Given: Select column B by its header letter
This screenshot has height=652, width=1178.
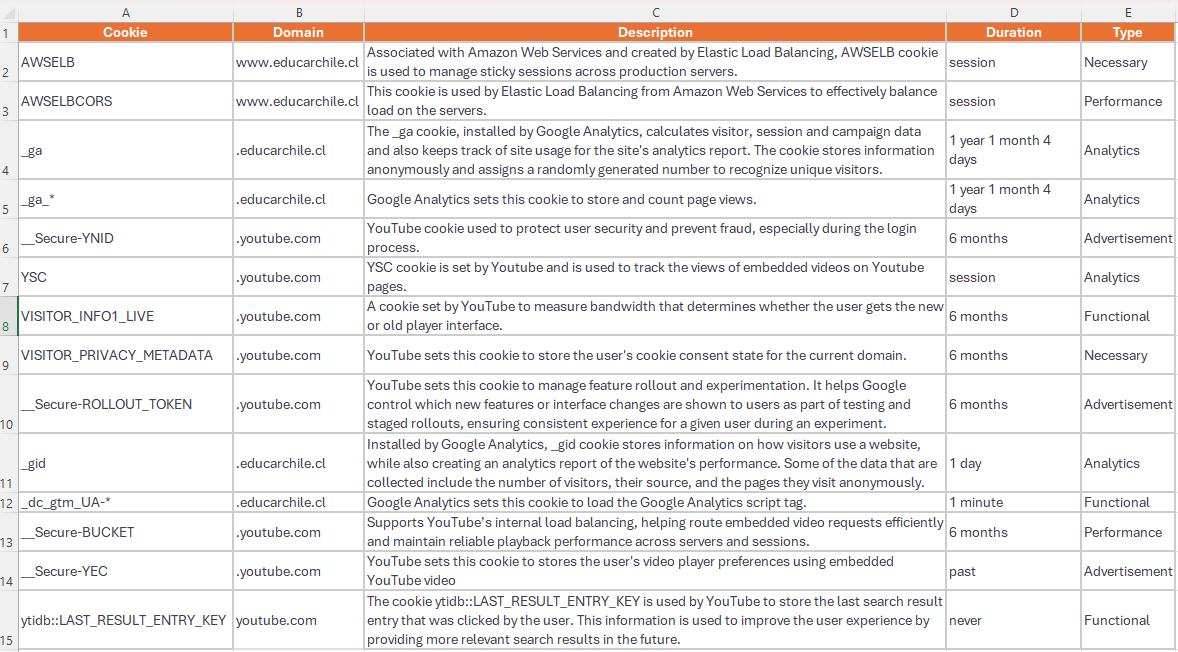Looking at the screenshot, I should pos(299,13).
